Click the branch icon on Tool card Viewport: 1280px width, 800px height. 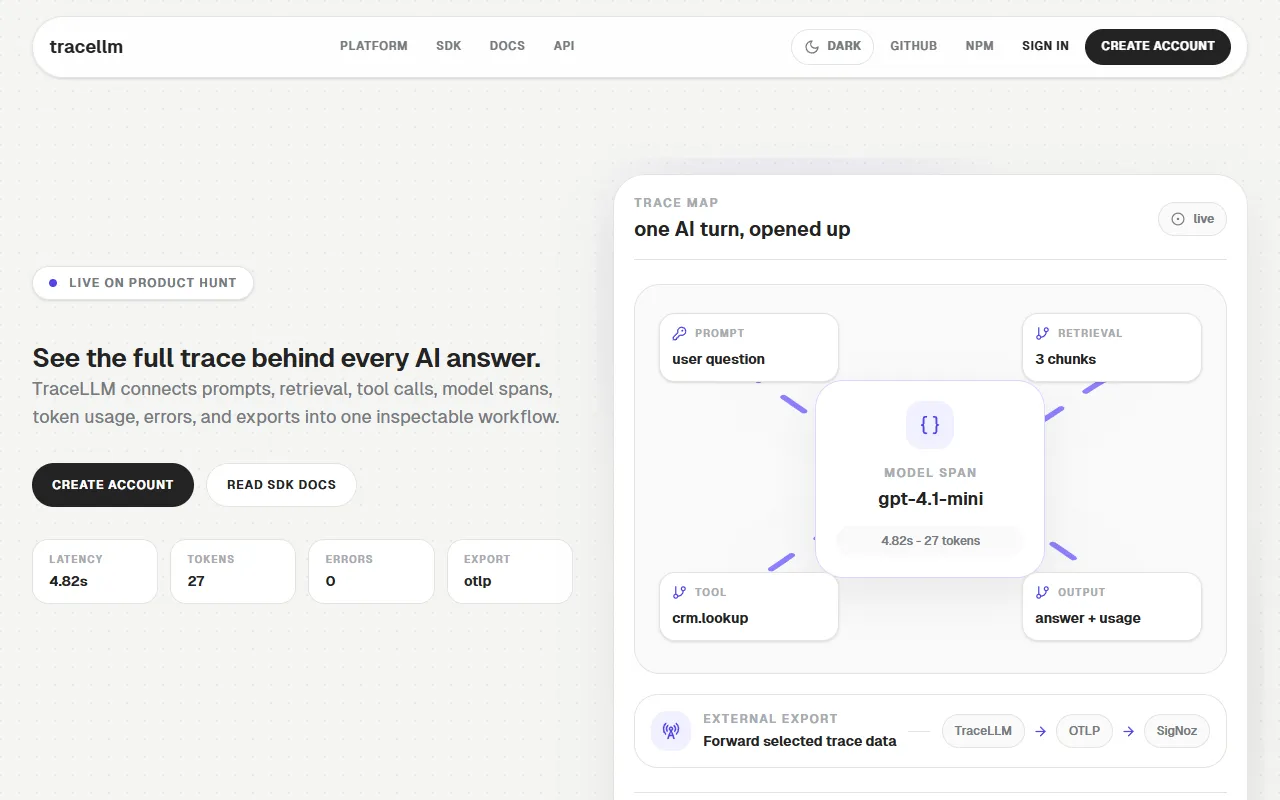click(x=680, y=592)
